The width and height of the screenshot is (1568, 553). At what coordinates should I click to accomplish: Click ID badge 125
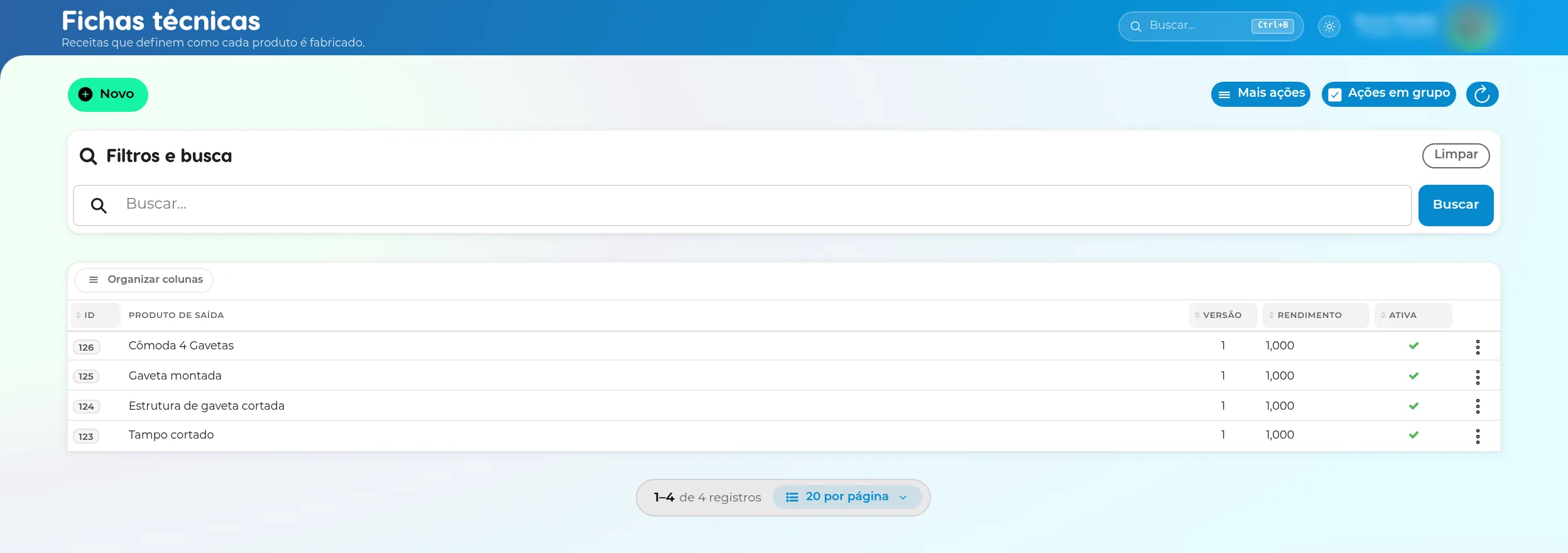[x=86, y=376]
